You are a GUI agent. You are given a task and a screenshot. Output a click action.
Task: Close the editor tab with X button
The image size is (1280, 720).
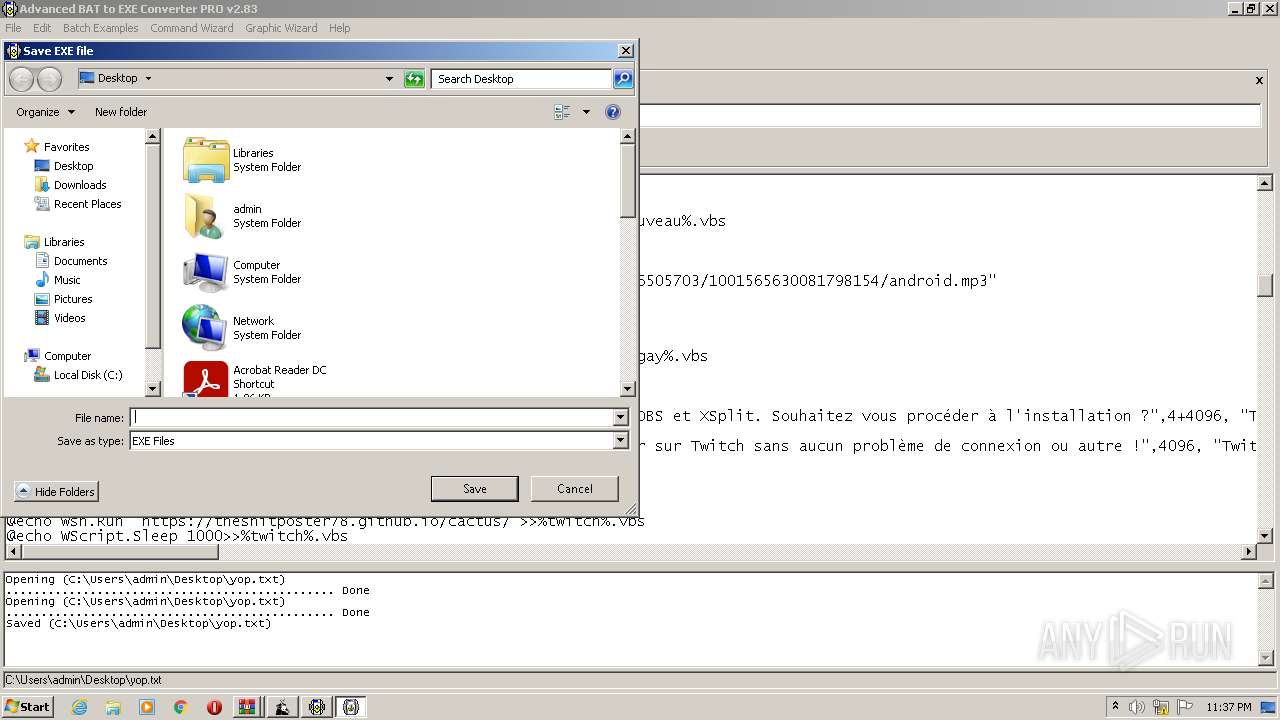[1259, 80]
